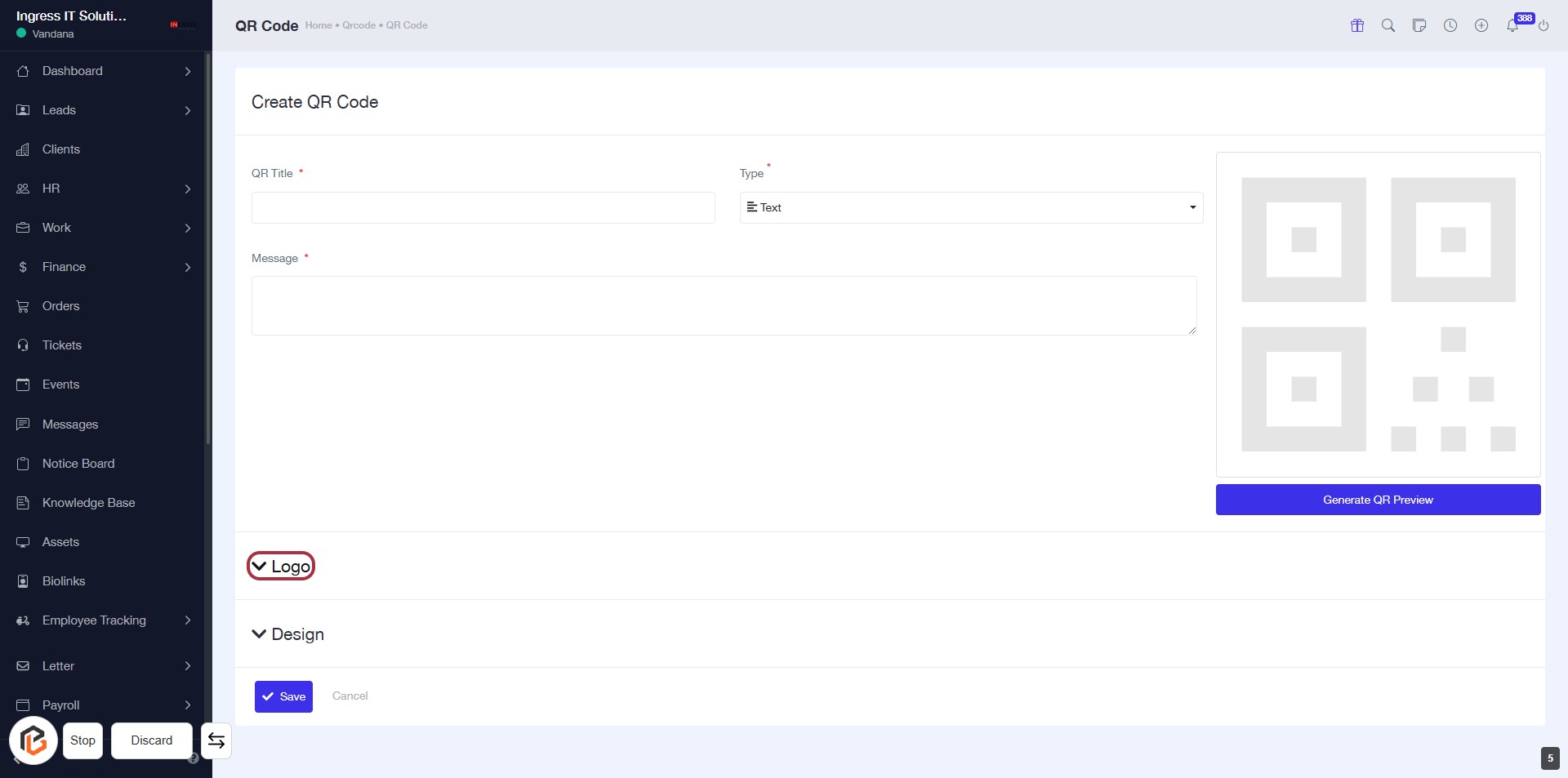
Task: Go to Knowledge Base in sidebar
Action: (x=88, y=503)
